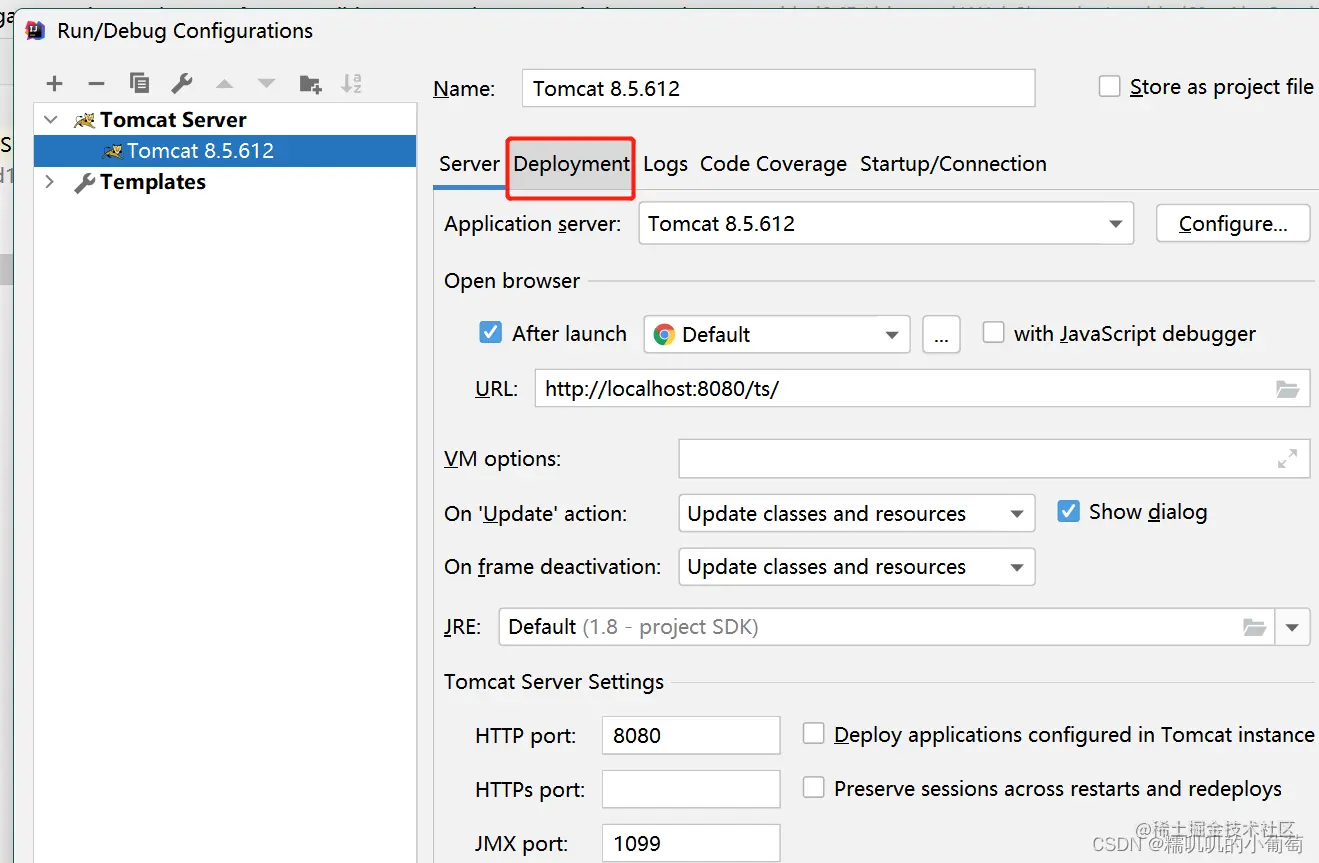Move configuration down arrow

coord(266,84)
